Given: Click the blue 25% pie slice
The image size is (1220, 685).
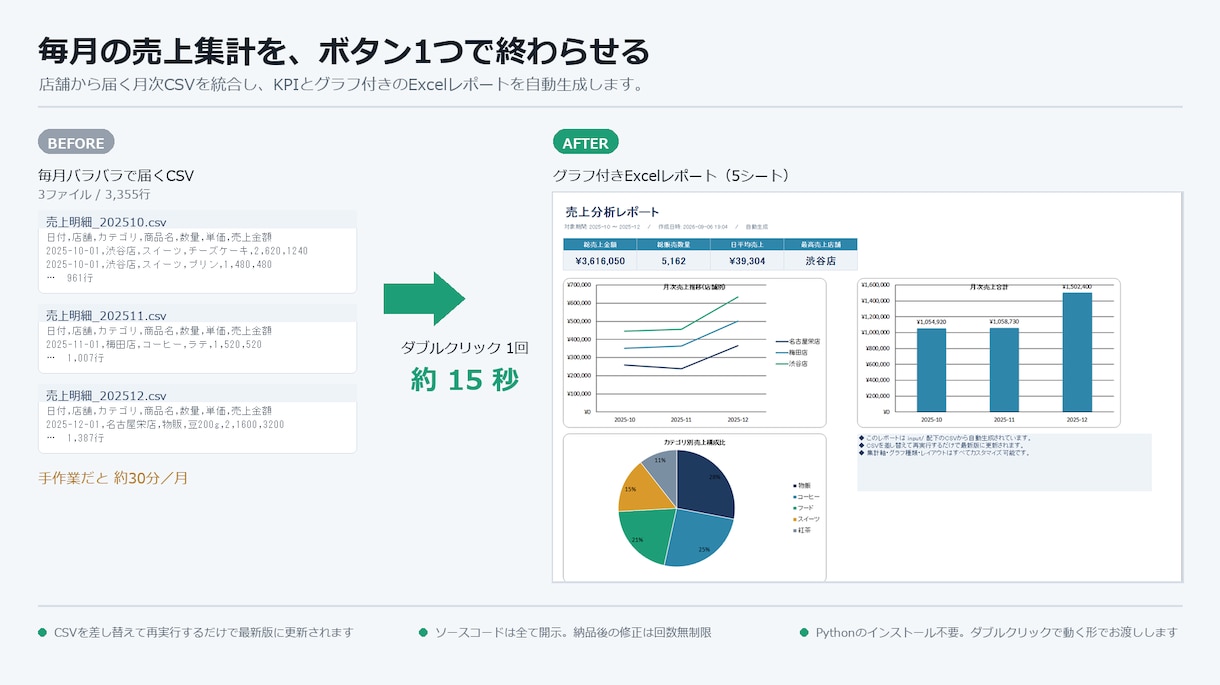Looking at the screenshot, I should (700, 540).
